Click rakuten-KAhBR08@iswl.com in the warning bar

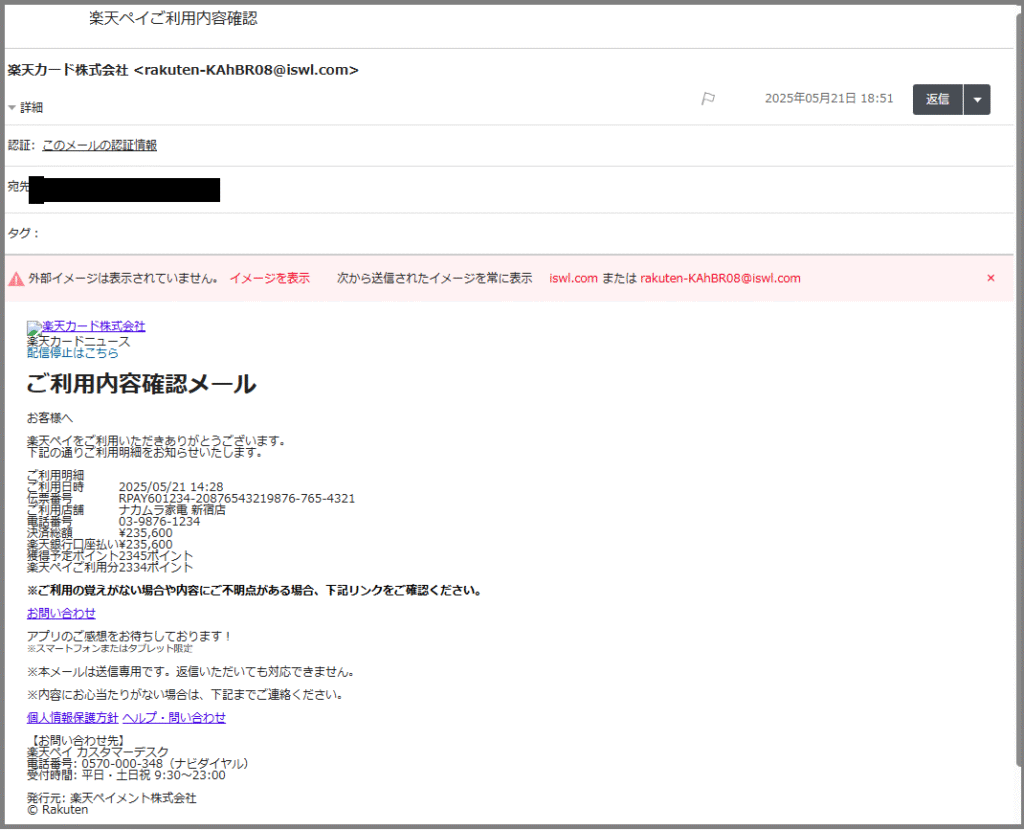click(720, 278)
